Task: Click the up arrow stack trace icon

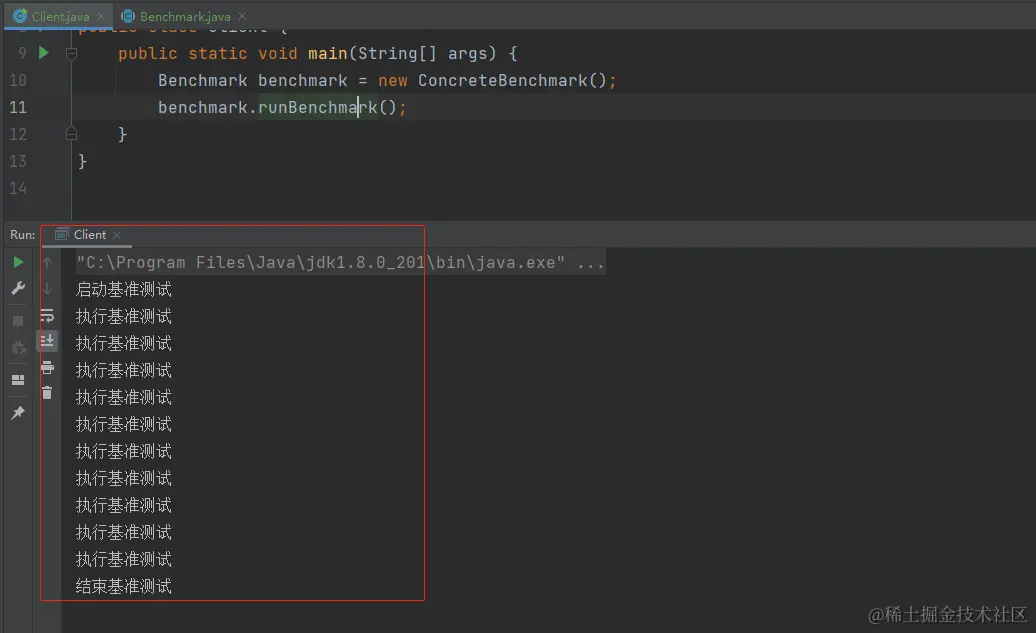Action: (x=47, y=262)
